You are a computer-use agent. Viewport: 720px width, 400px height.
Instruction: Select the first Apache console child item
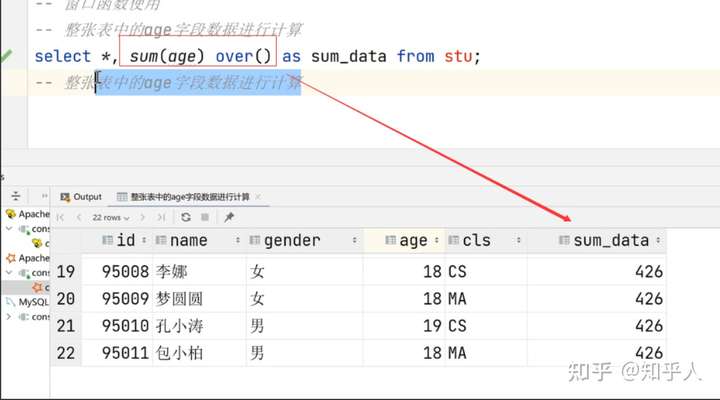[40, 243]
